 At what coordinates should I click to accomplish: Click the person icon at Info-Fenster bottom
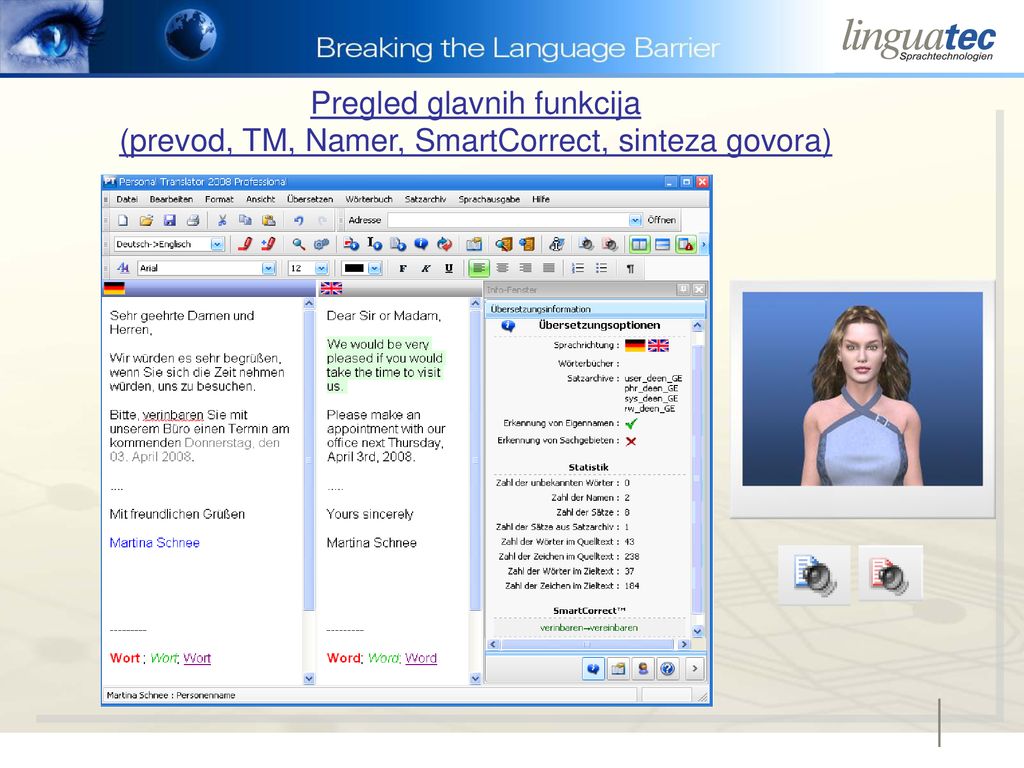tap(643, 668)
